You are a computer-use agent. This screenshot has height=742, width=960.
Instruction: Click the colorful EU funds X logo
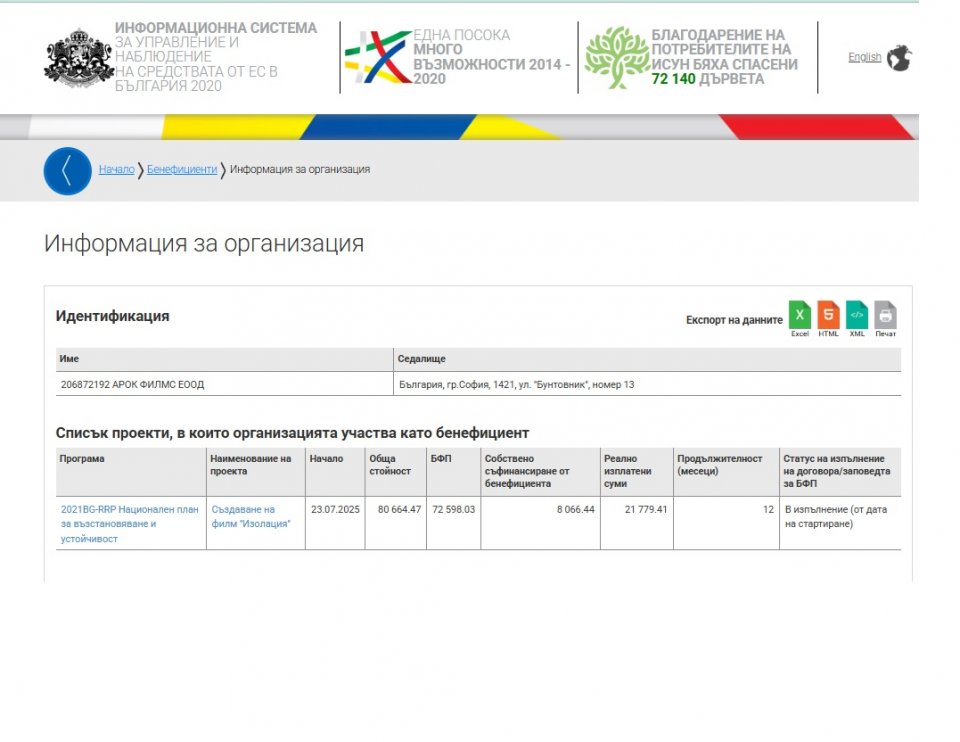click(377, 57)
